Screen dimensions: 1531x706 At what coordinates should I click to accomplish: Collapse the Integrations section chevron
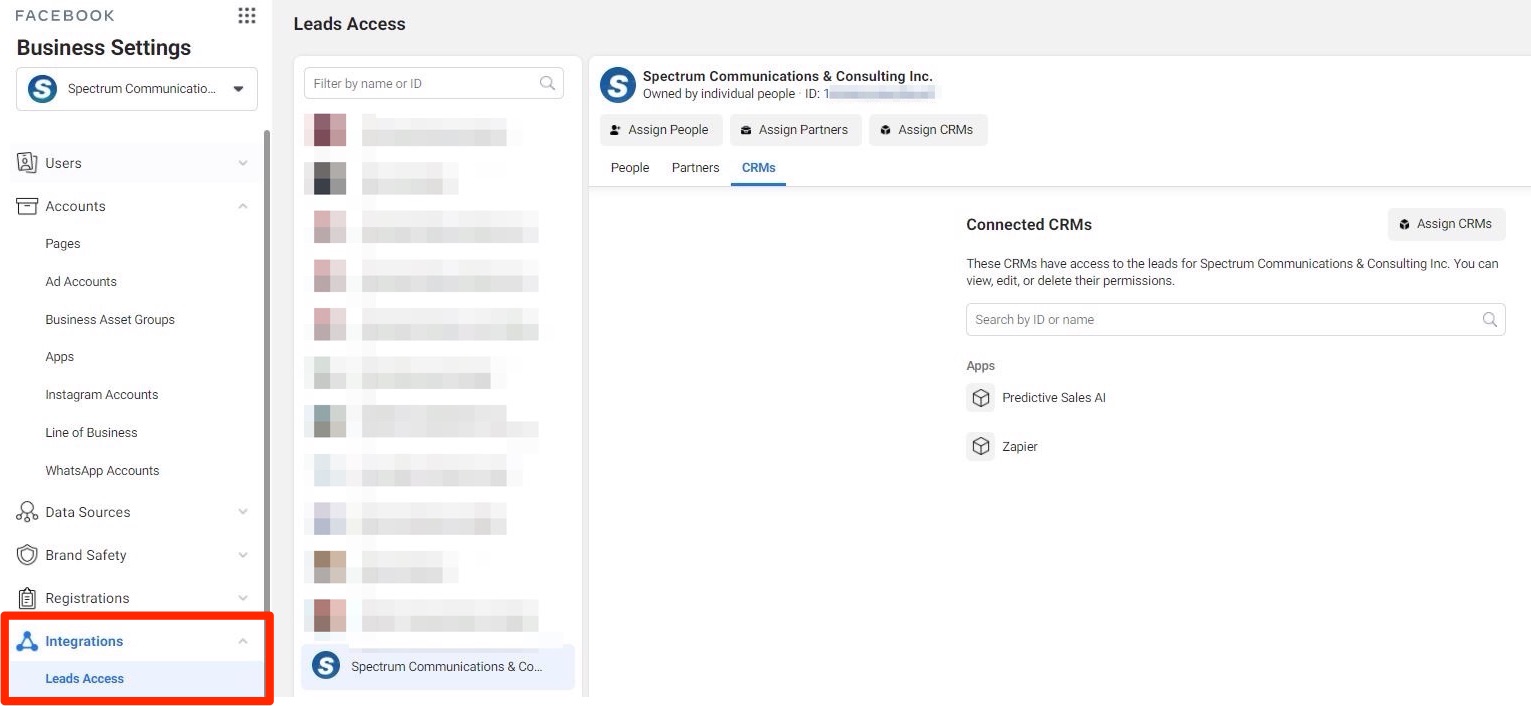243,641
